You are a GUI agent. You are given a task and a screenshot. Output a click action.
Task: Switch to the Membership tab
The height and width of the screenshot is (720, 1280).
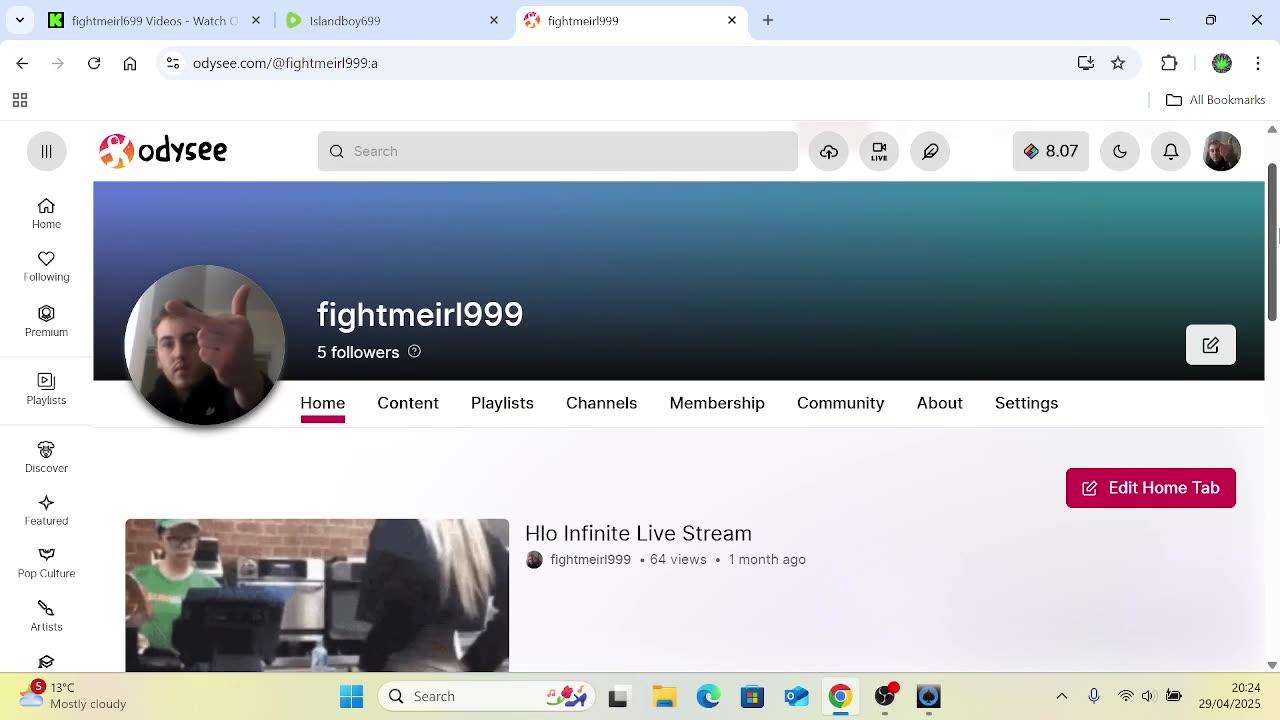[717, 403]
